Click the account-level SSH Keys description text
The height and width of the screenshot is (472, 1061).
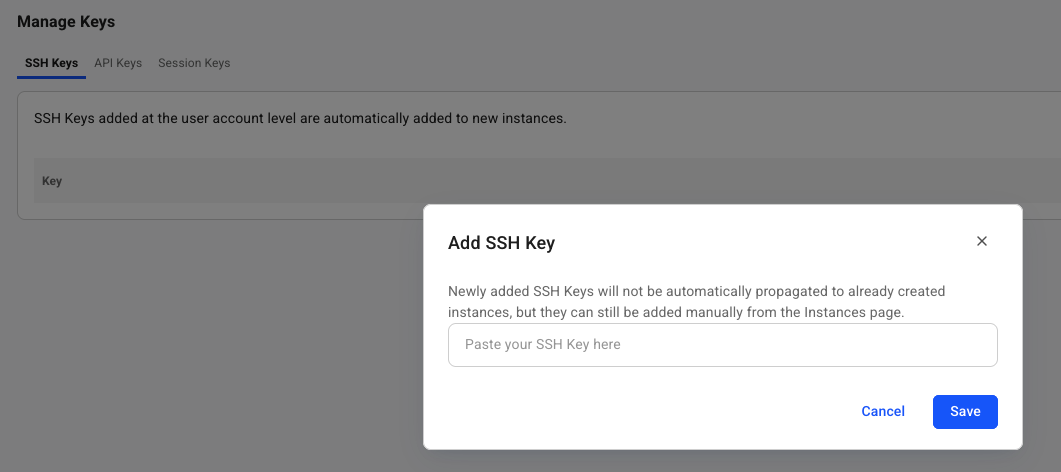tap(300, 118)
